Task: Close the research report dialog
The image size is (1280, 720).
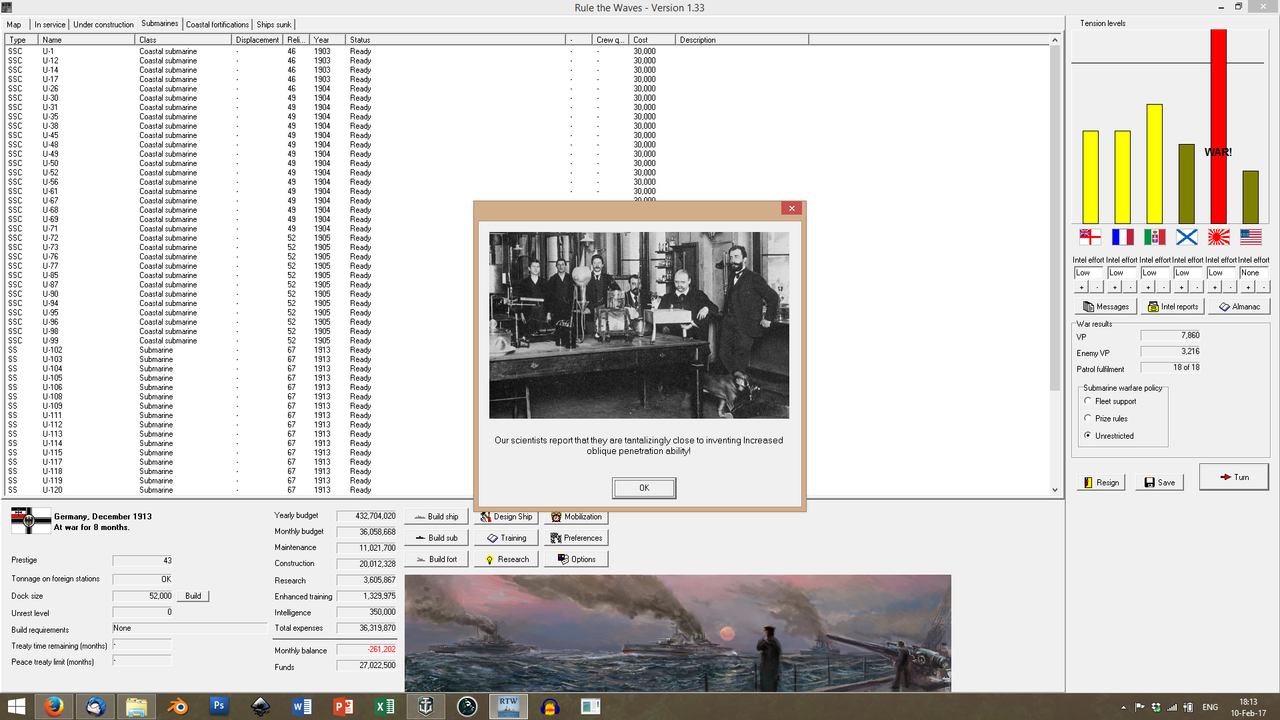Action: point(791,208)
